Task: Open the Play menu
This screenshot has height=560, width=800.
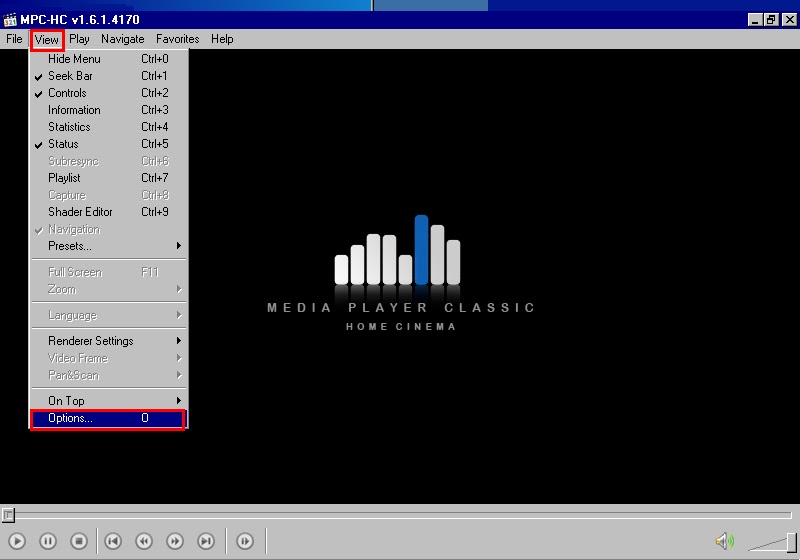Action: 79,39
